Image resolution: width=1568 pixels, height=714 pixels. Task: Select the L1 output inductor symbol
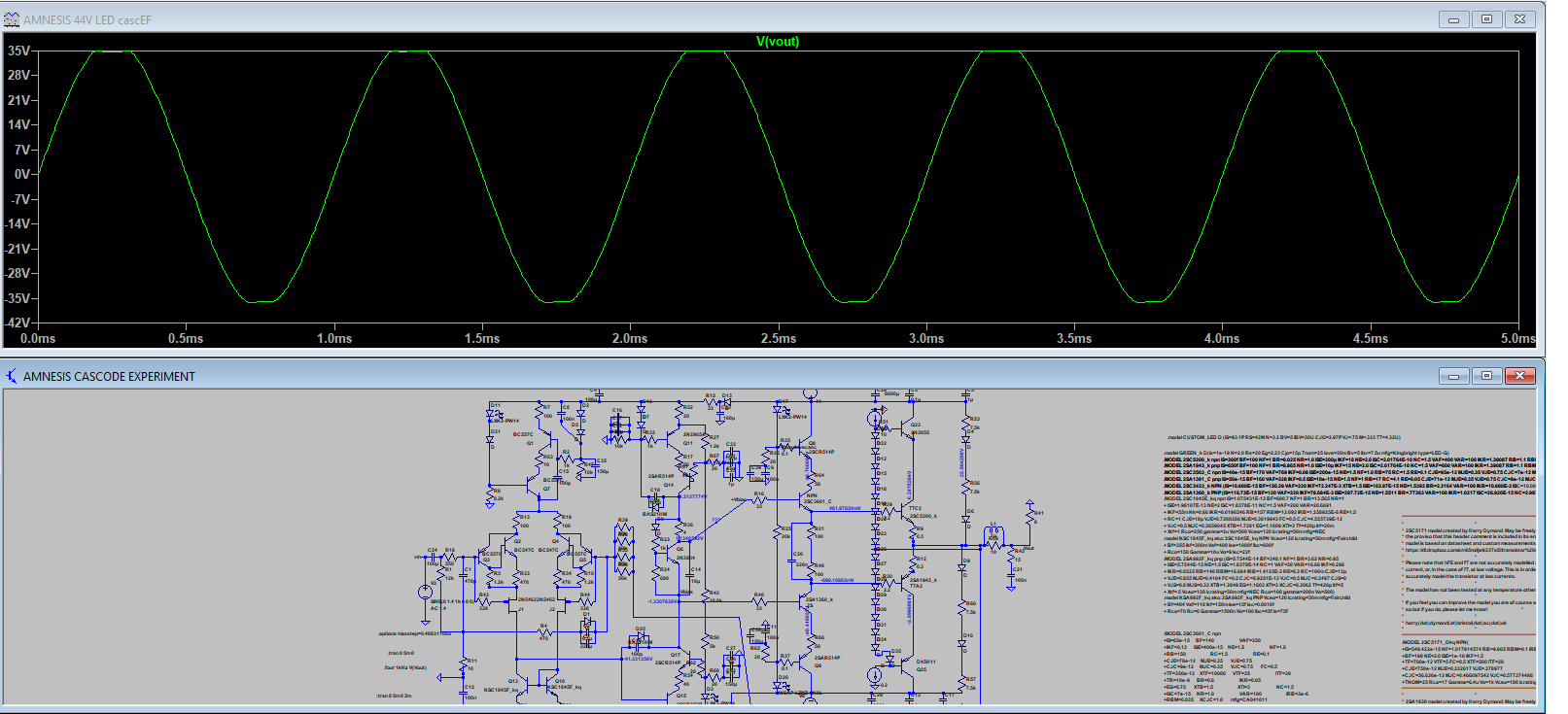pos(993,531)
